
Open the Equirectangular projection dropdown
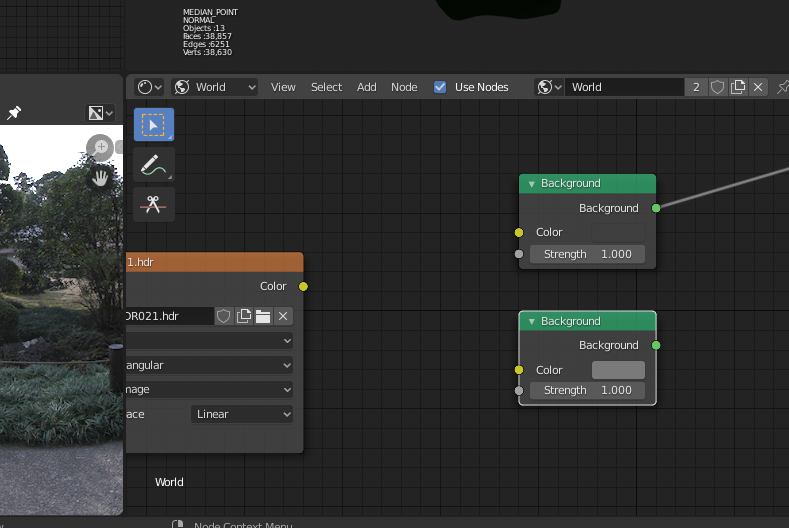coord(209,365)
